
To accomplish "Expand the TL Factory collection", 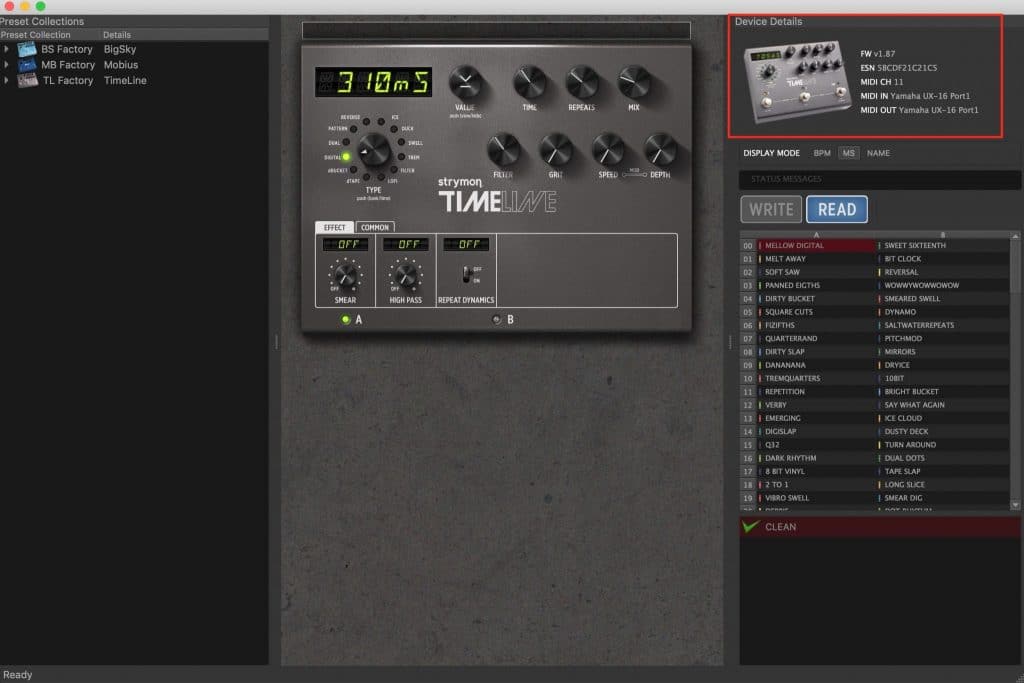I will pyautogui.click(x=6, y=80).
